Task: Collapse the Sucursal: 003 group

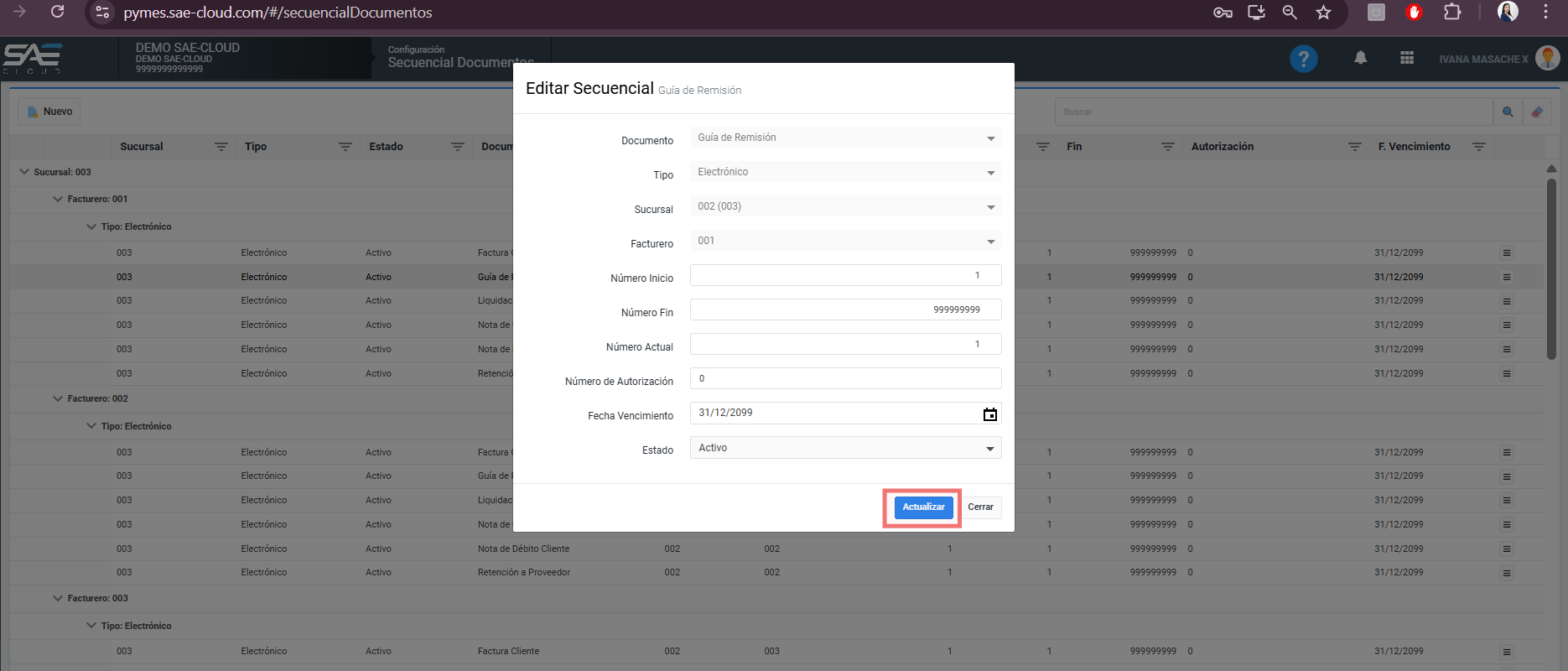Action: (23, 172)
